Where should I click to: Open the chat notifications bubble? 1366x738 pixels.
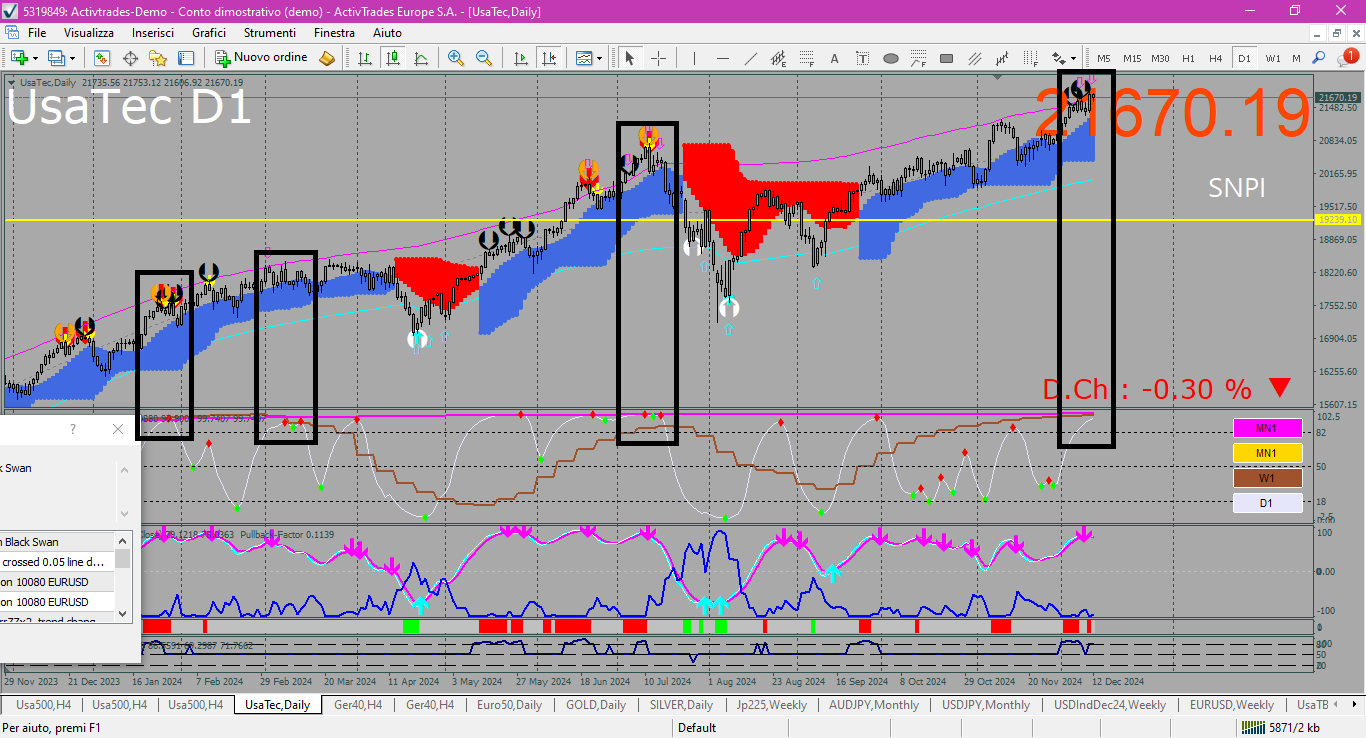pos(1347,58)
